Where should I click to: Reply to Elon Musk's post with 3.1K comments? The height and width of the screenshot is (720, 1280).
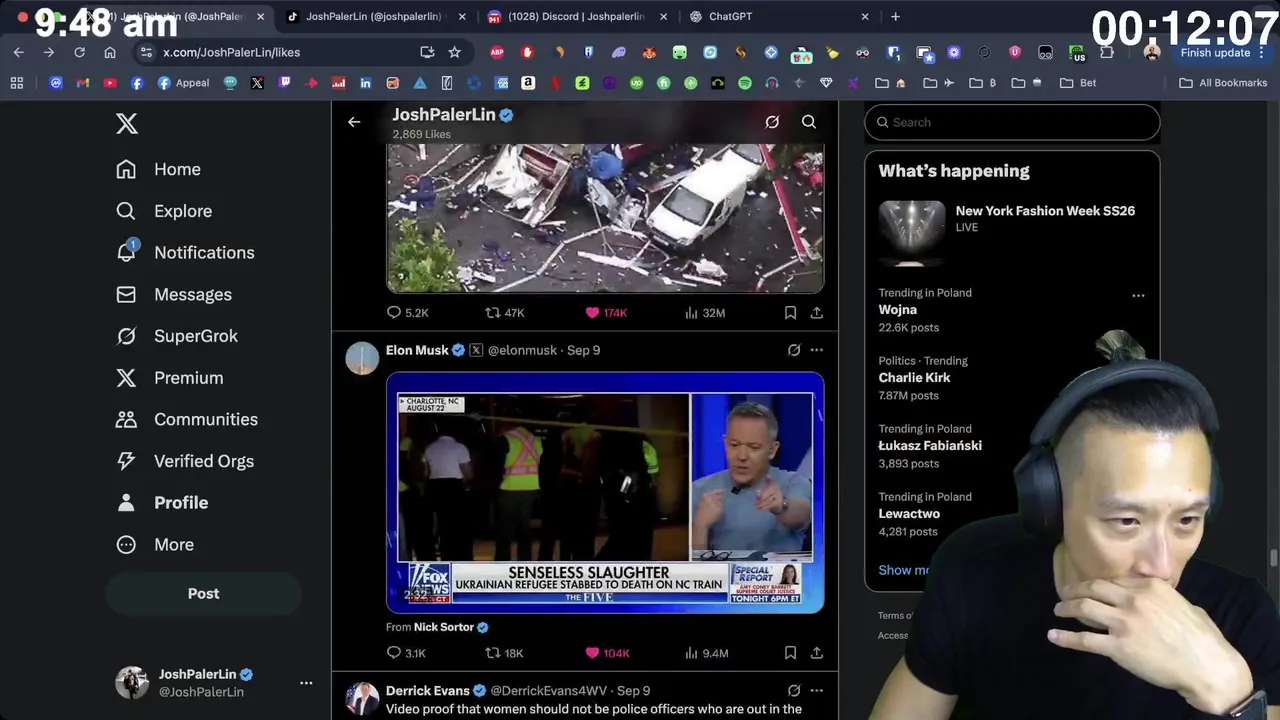[406, 653]
